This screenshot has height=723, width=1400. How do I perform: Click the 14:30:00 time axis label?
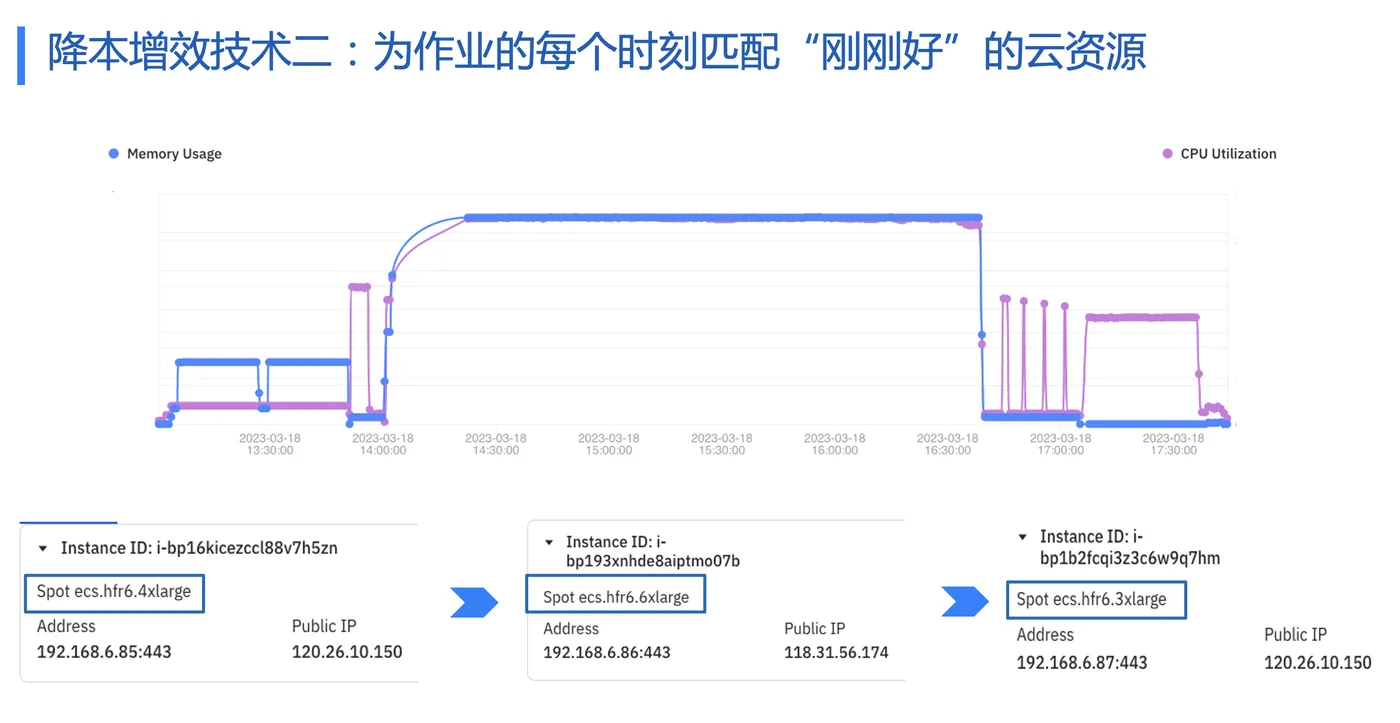click(496, 444)
